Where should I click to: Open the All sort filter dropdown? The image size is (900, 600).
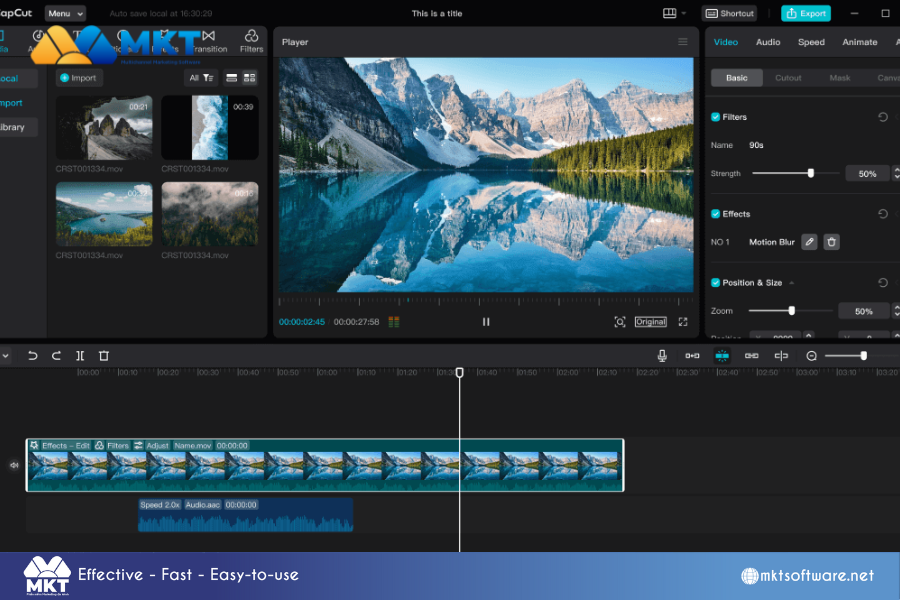pos(201,78)
